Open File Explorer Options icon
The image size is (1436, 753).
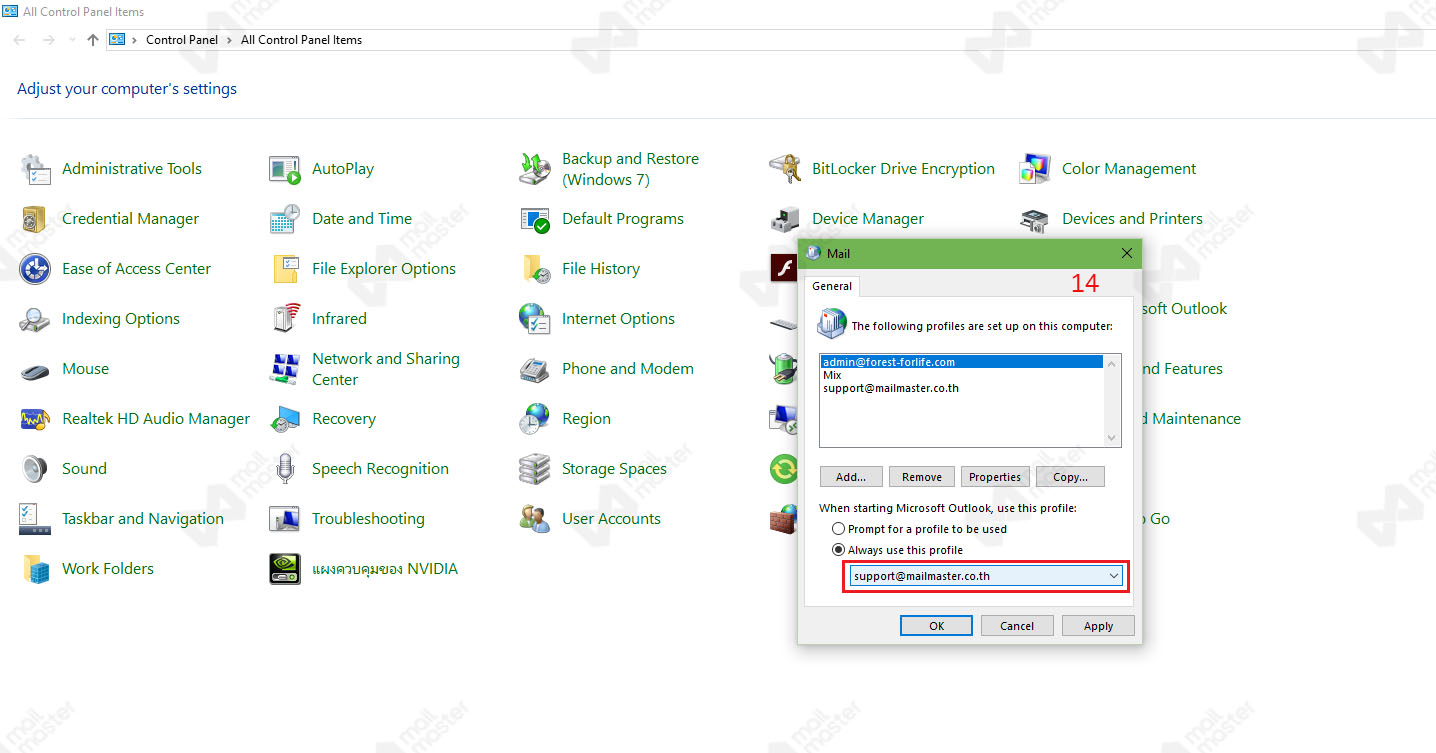pyautogui.click(x=285, y=269)
